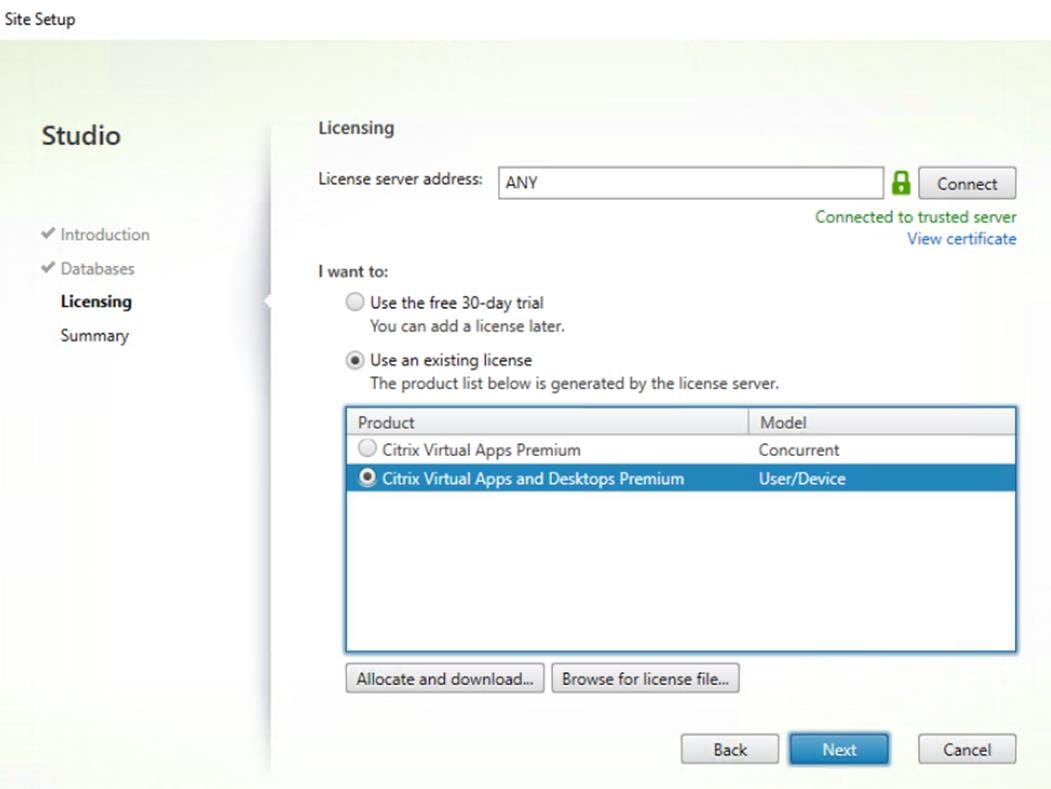Click the User/Device model cell
Viewport: 1051px width, 789px height.
click(x=802, y=479)
